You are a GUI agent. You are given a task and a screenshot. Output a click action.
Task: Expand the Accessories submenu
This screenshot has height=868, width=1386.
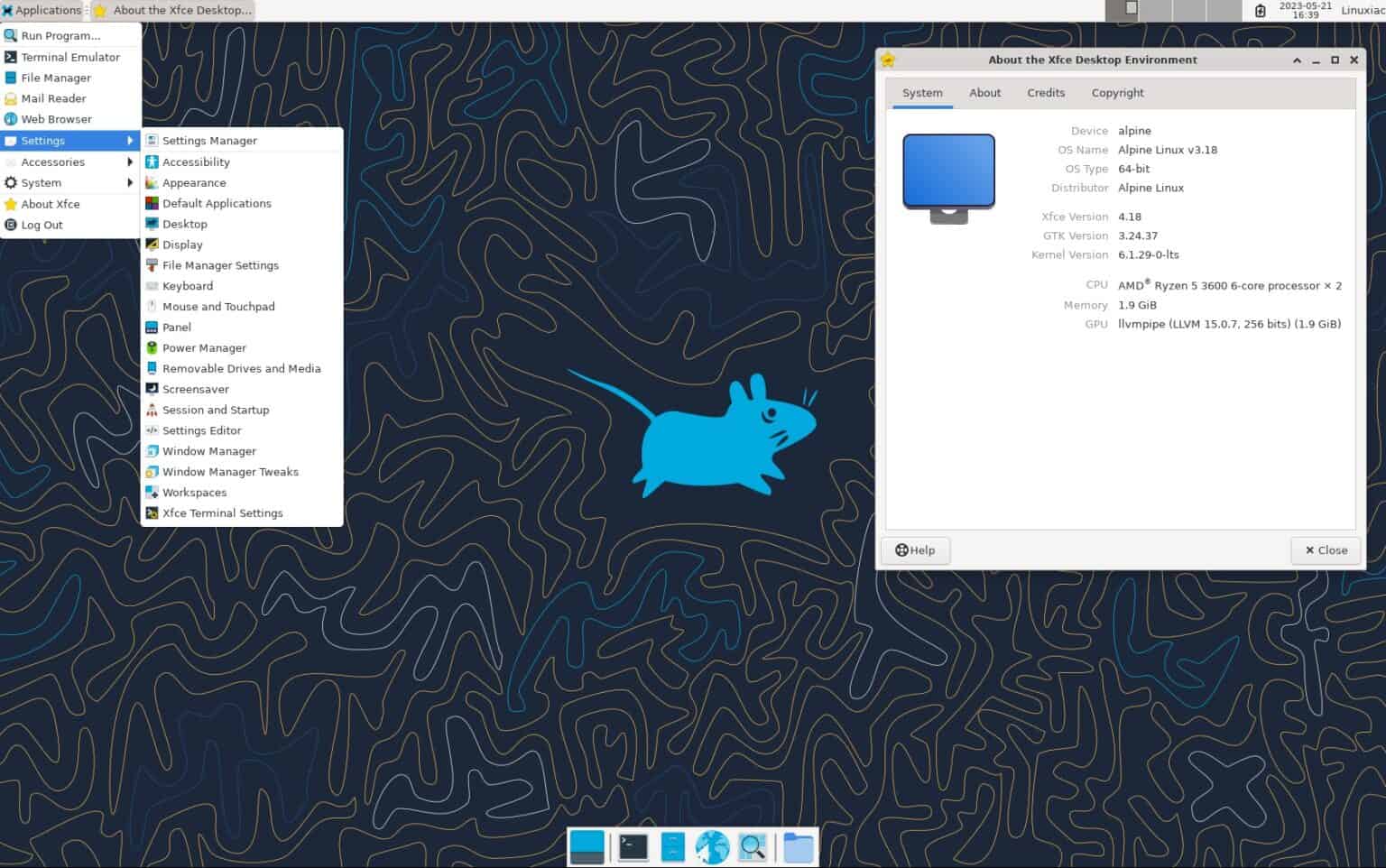coord(51,162)
